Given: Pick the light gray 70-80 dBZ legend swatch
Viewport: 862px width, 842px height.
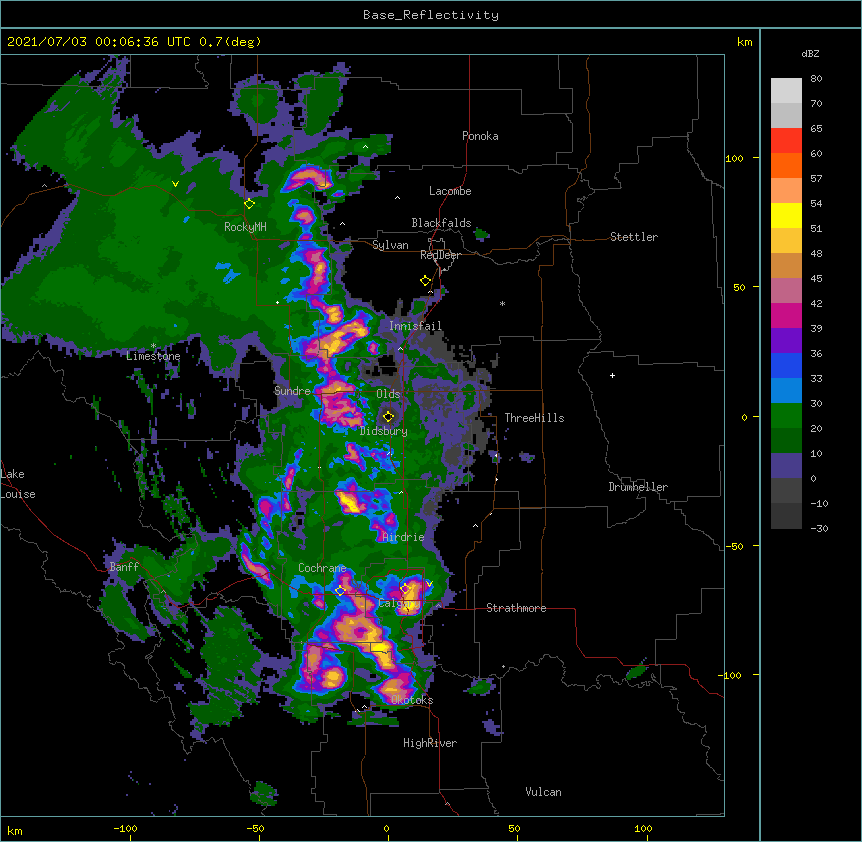Looking at the screenshot, I should (x=786, y=91).
